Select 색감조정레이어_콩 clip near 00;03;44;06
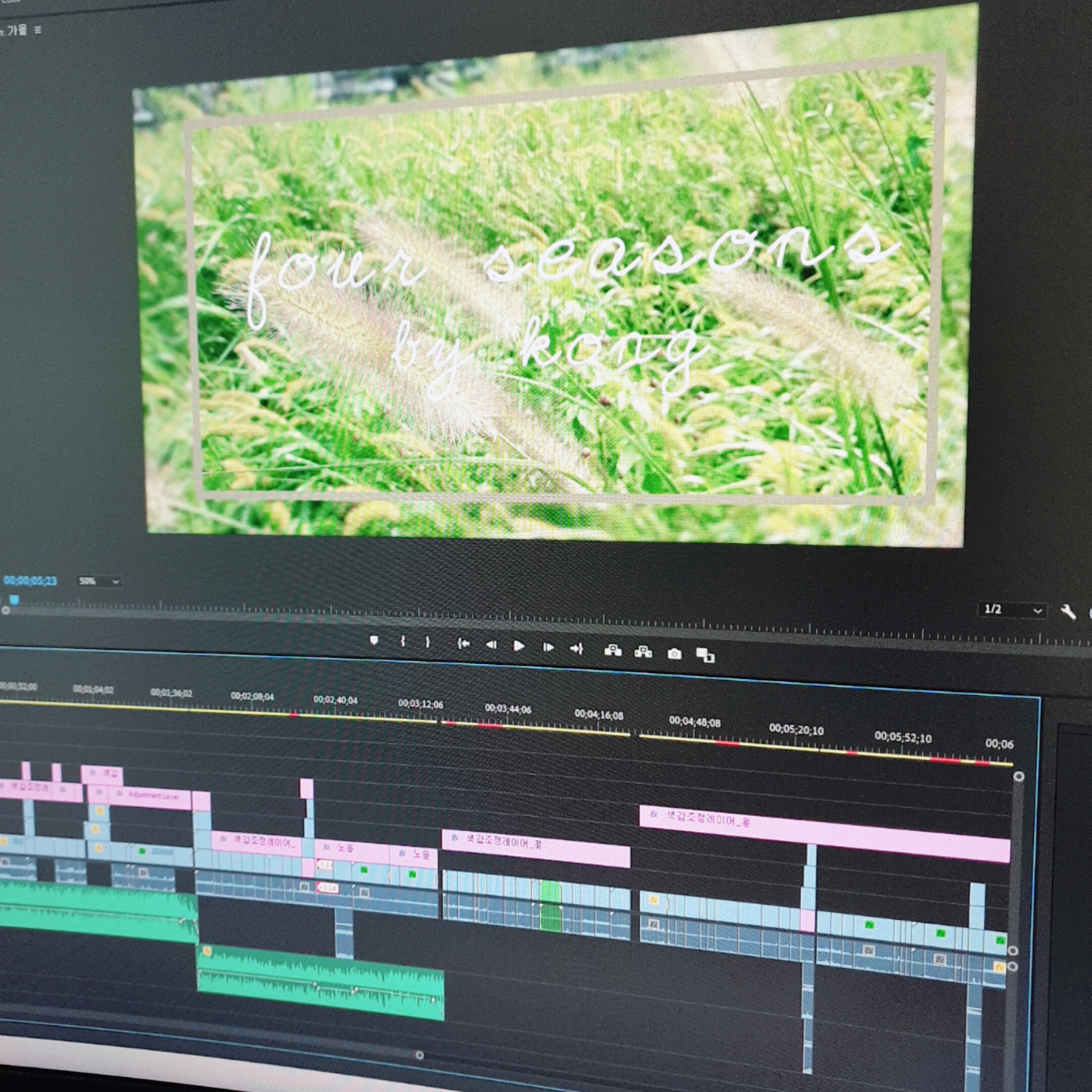This screenshot has width=1092, height=1092. (x=535, y=848)
